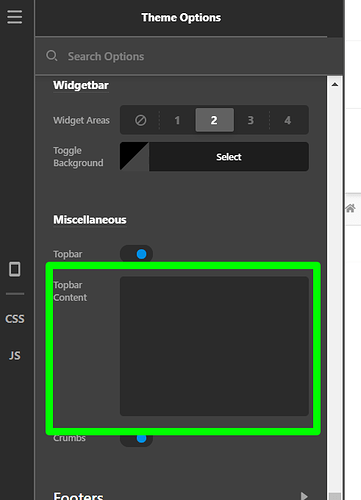The height and width of the screenshot is (500, 361).
Task: Select the no widget areas icon
Action: click(140, 120)
